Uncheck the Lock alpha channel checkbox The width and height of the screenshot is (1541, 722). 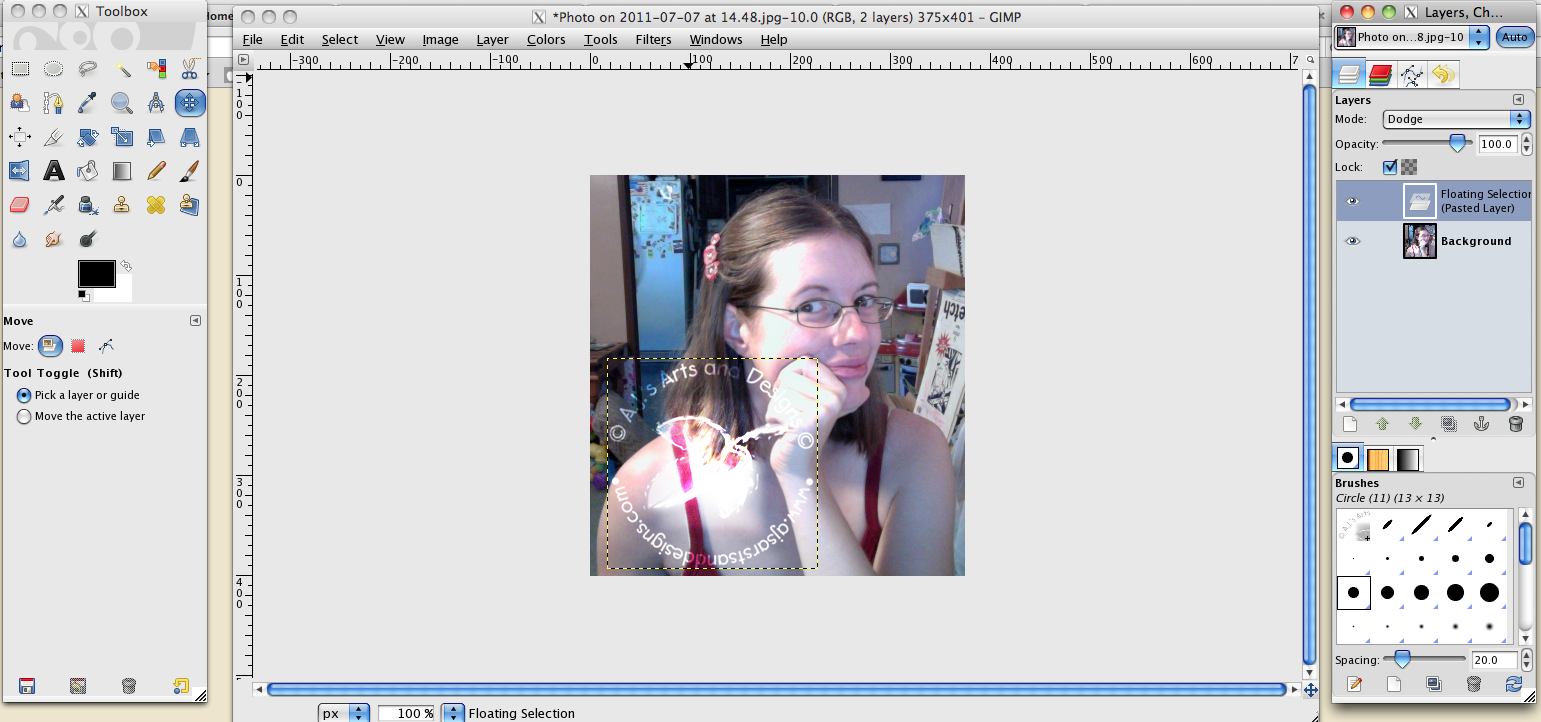click(x=1390, y=167)
